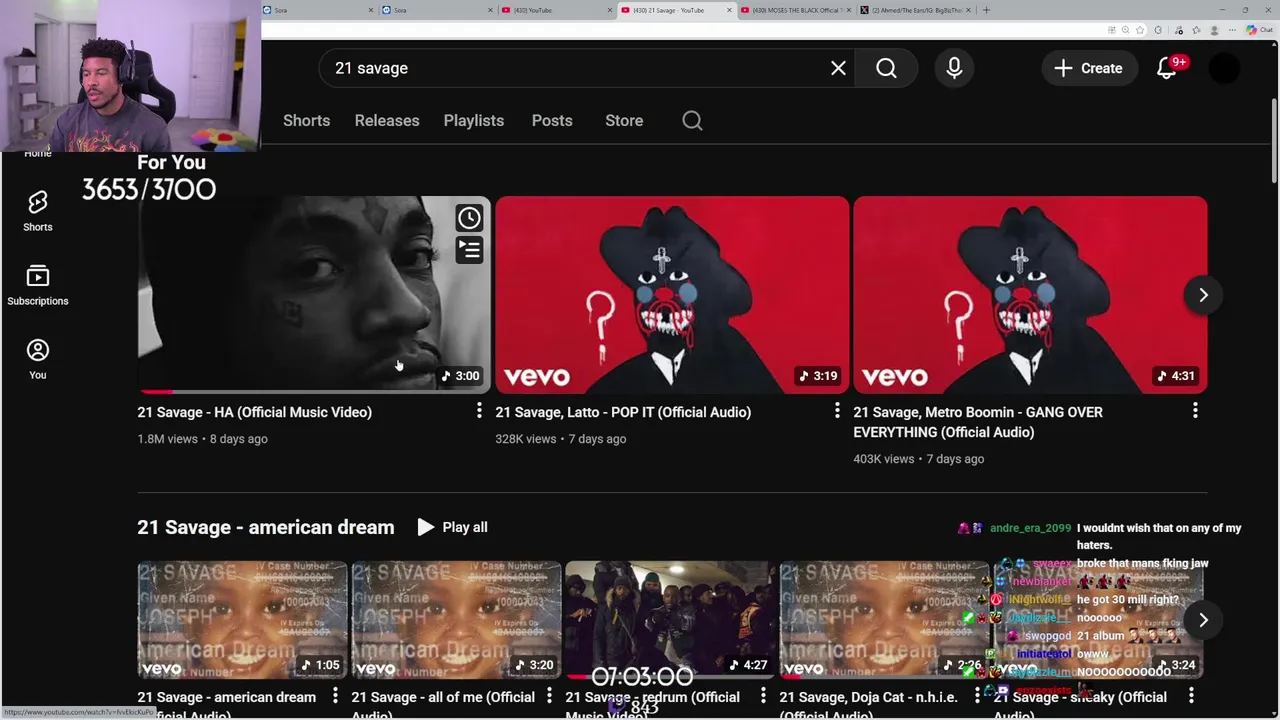Image resolution: width=1280 pixels, height=720 pixels.
Task: Open Subscriptions in the sidebar
Action: click(x=38, y=285)
